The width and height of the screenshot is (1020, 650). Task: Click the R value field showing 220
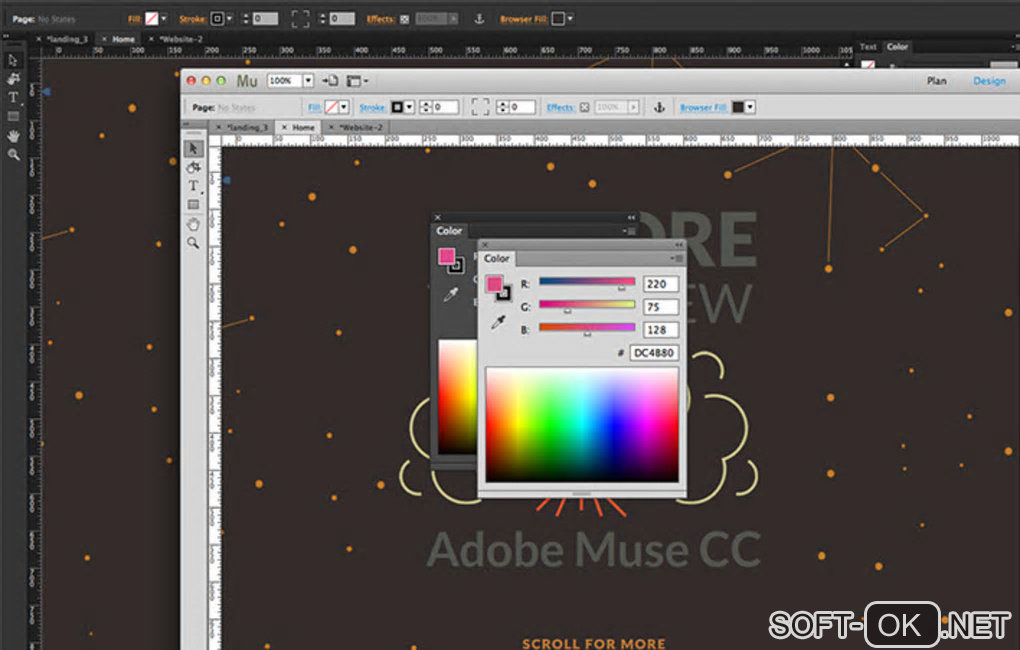[x=660, y=284]
